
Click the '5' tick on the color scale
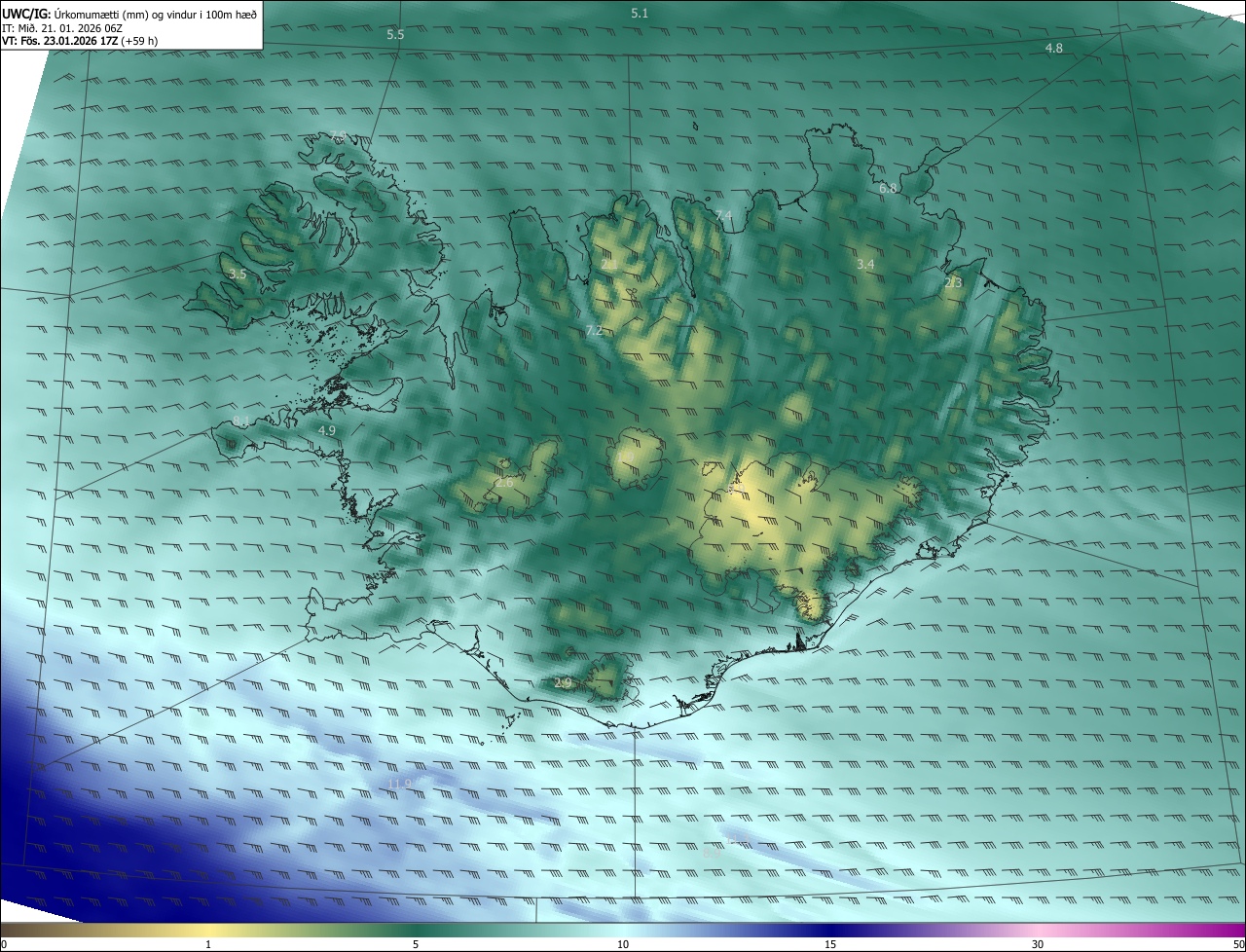416,944
